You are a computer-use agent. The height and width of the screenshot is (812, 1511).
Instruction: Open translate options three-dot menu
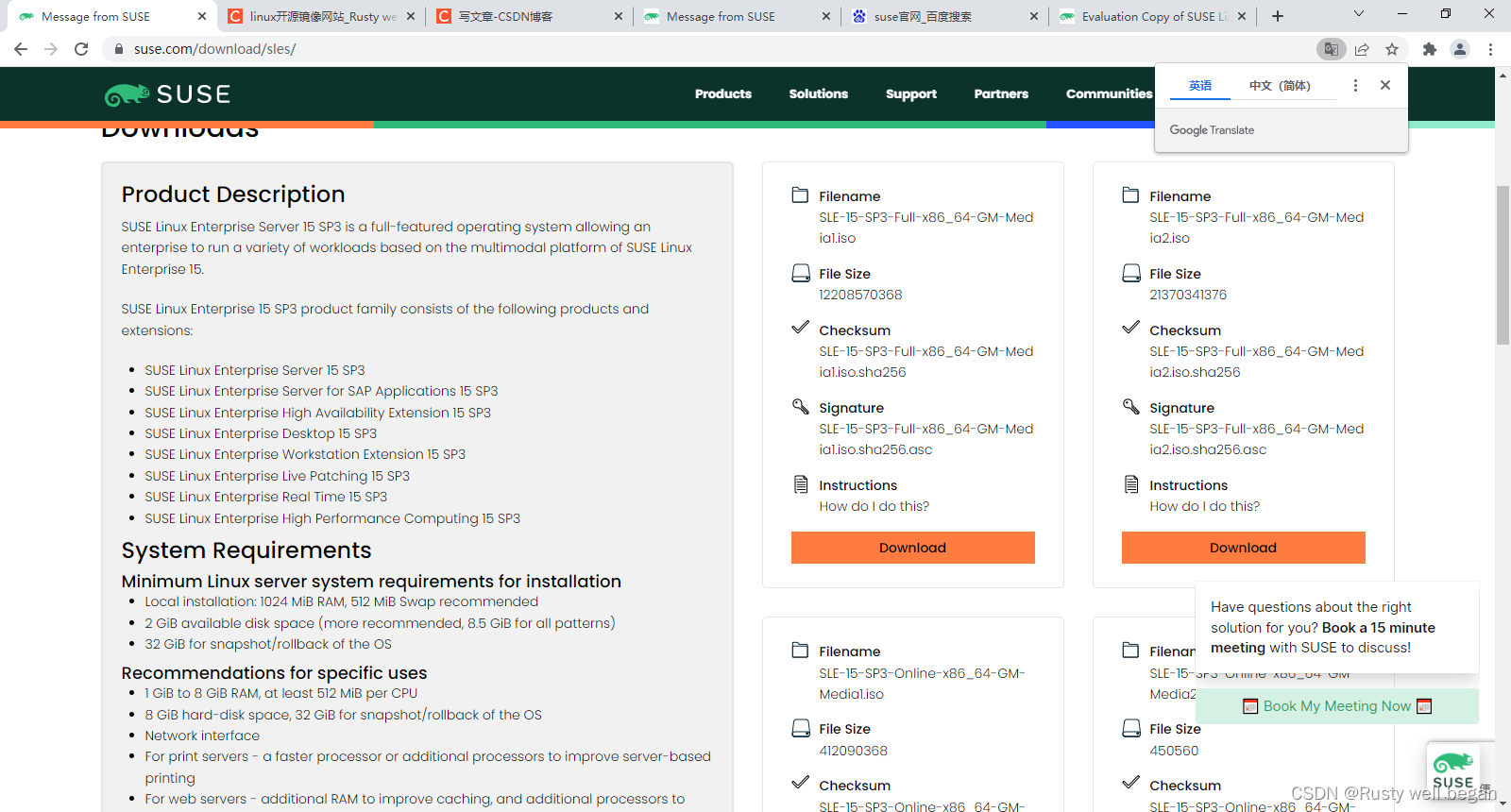1355,85
